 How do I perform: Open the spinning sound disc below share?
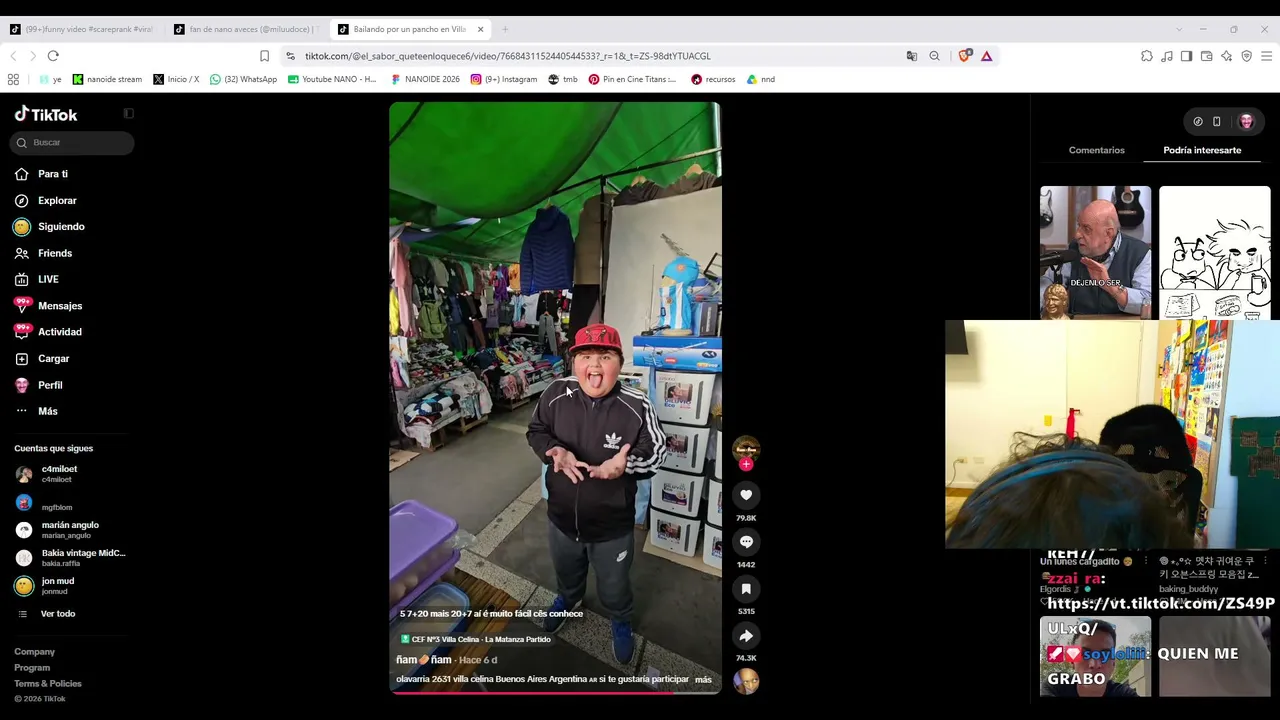tap(746, 682)
